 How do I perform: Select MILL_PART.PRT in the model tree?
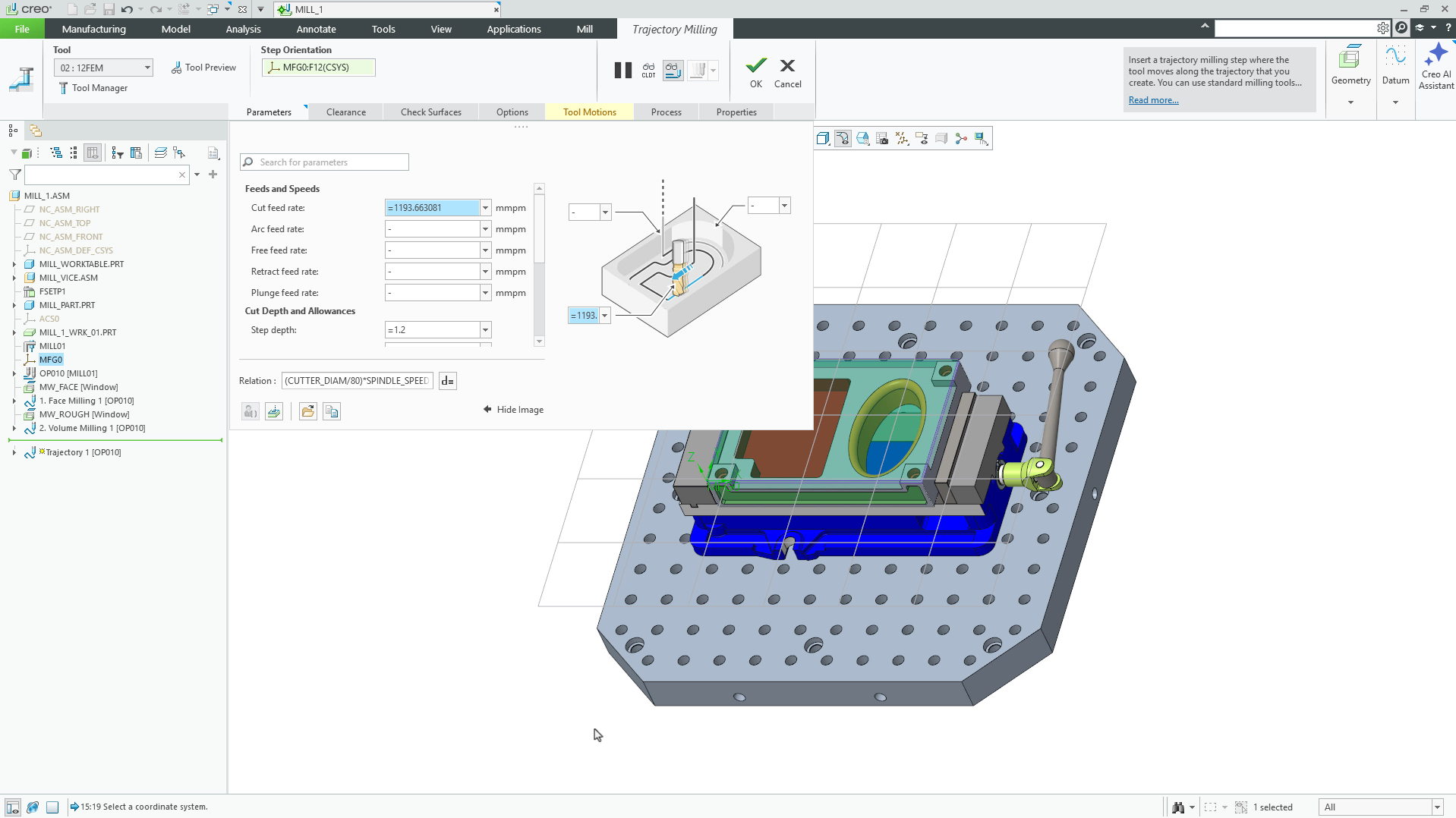pos(67,305)
